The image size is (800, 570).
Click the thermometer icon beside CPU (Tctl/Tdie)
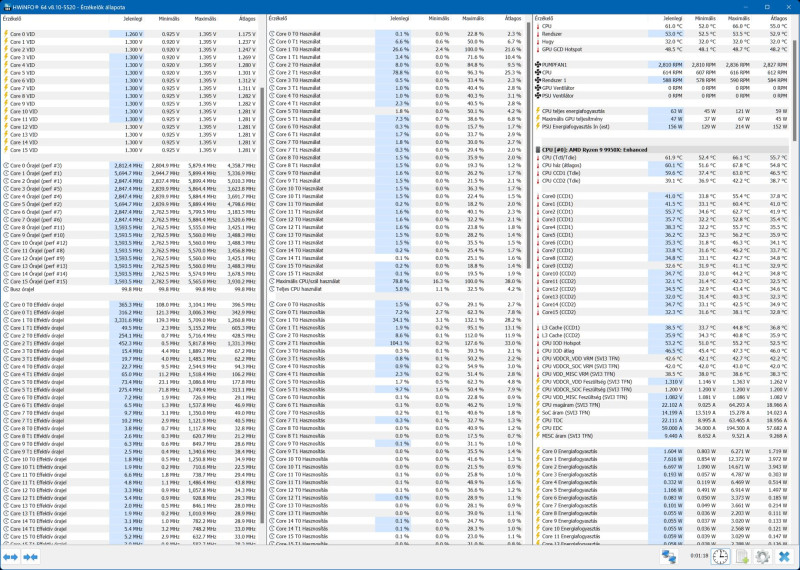tap(538, 158)
